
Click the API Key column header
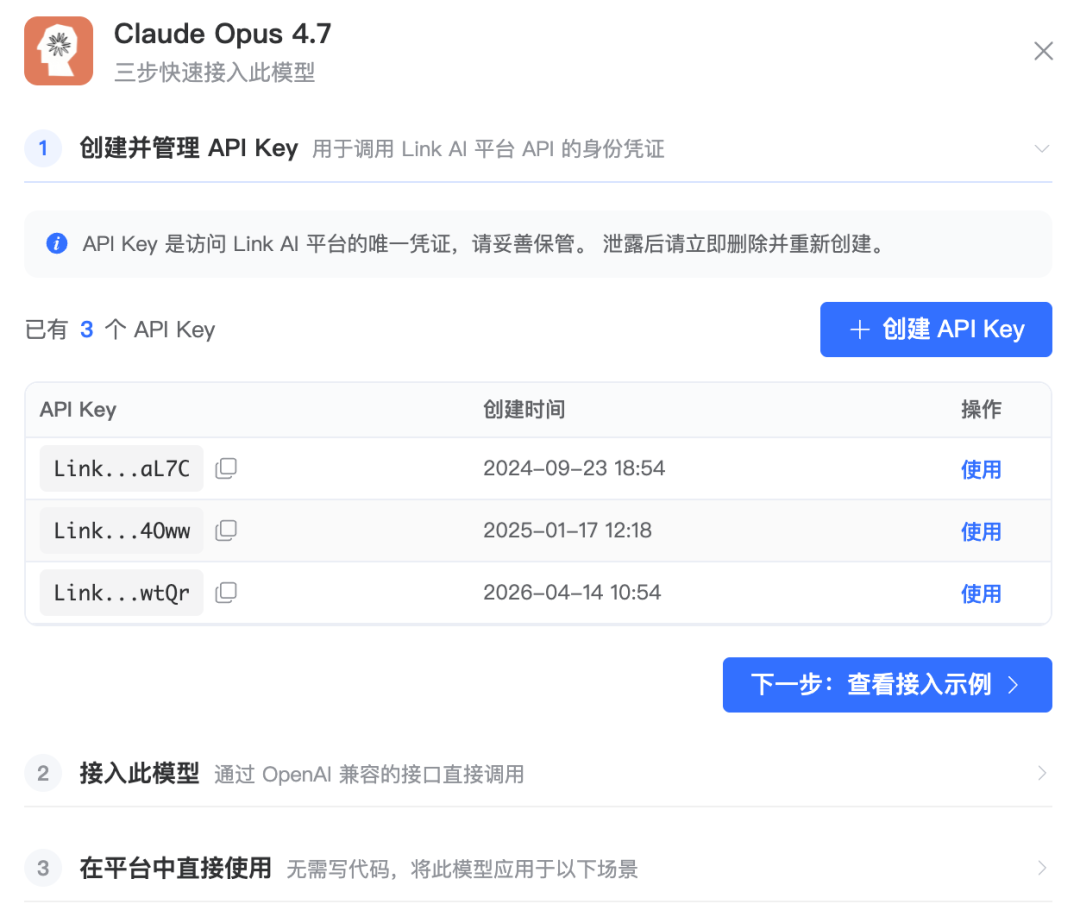click(78, 409)
